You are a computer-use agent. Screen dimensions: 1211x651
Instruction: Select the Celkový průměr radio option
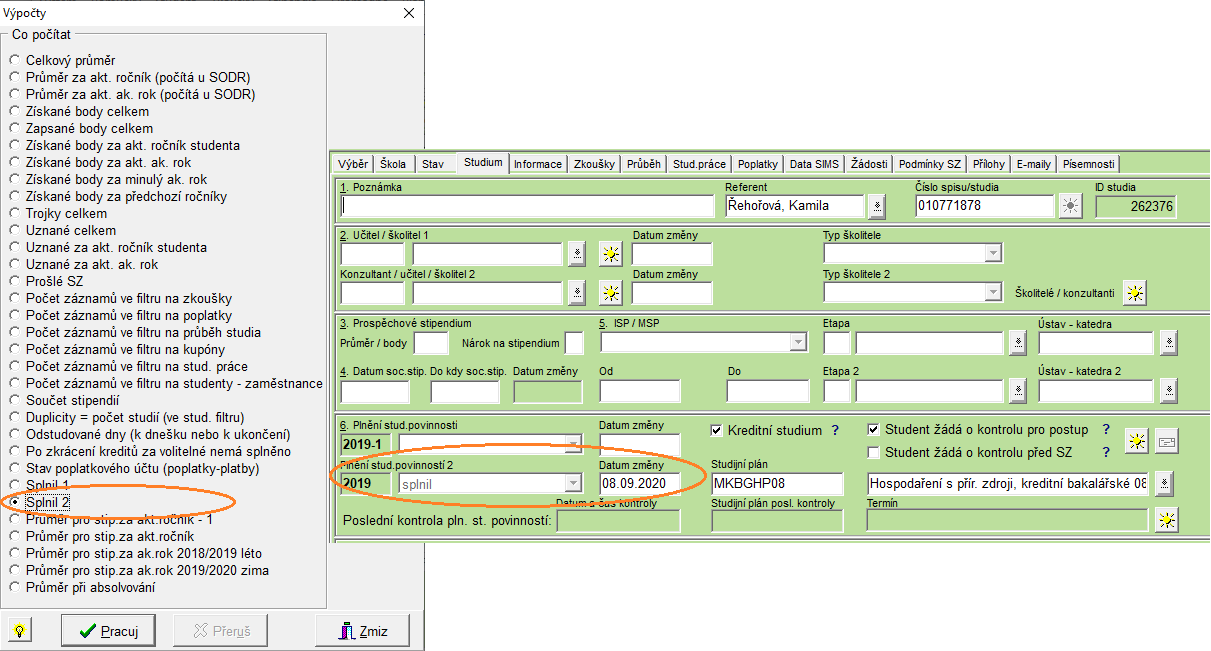[15, 61]
